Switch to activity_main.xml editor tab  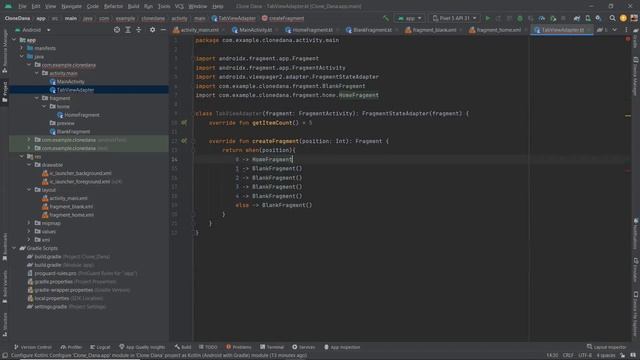[199, 30]
